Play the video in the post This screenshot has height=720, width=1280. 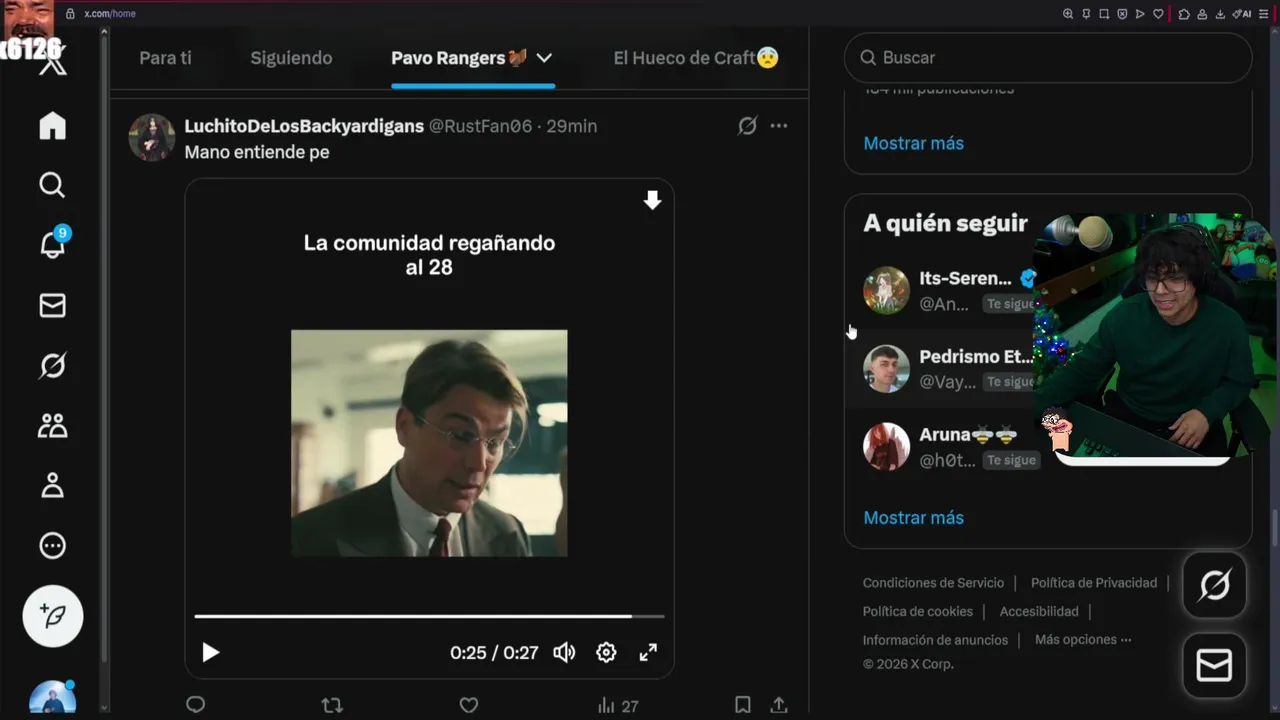pyautogui.click(x=210, y=653)
